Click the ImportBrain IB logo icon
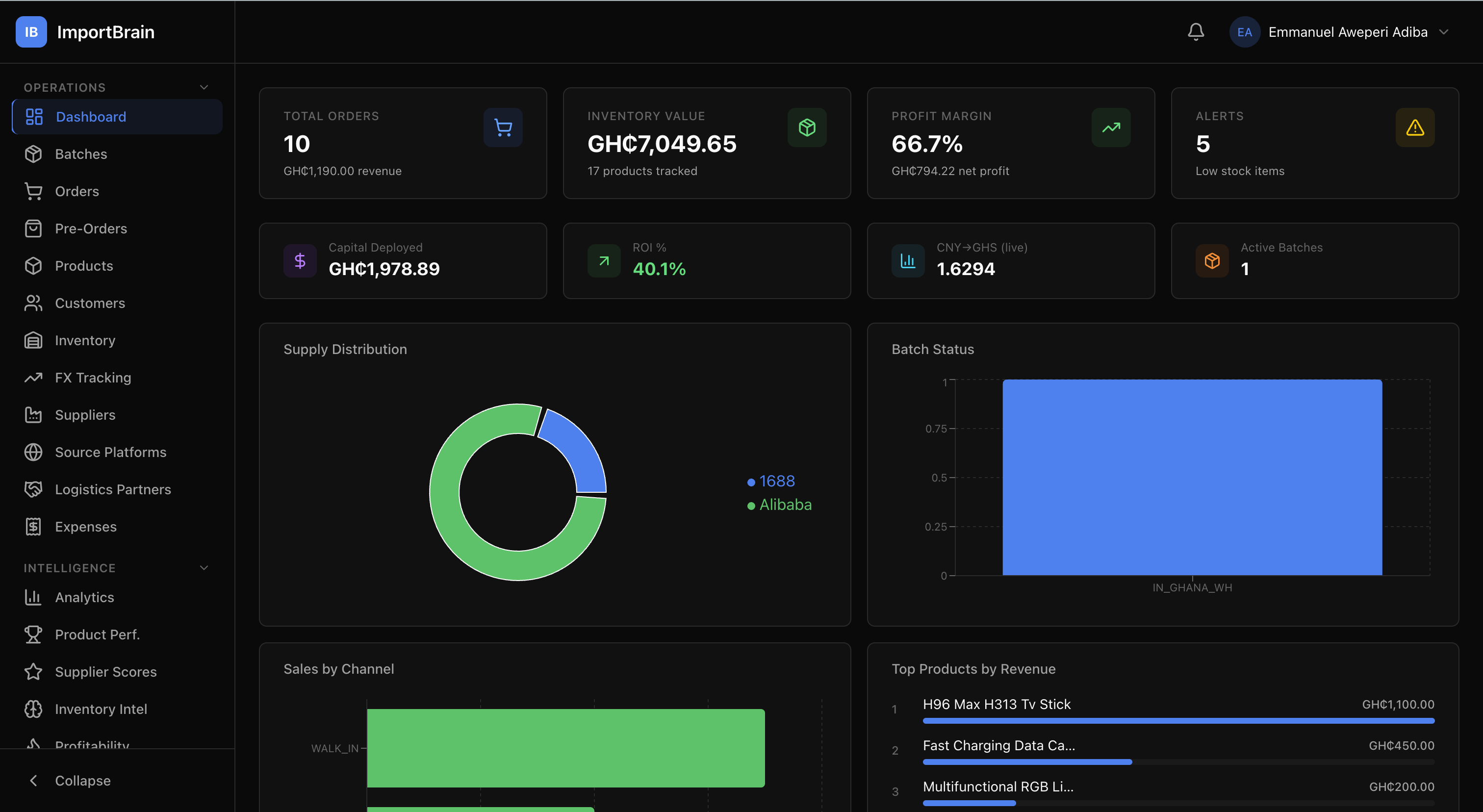 pyautogui.click(x=31, y=32)
